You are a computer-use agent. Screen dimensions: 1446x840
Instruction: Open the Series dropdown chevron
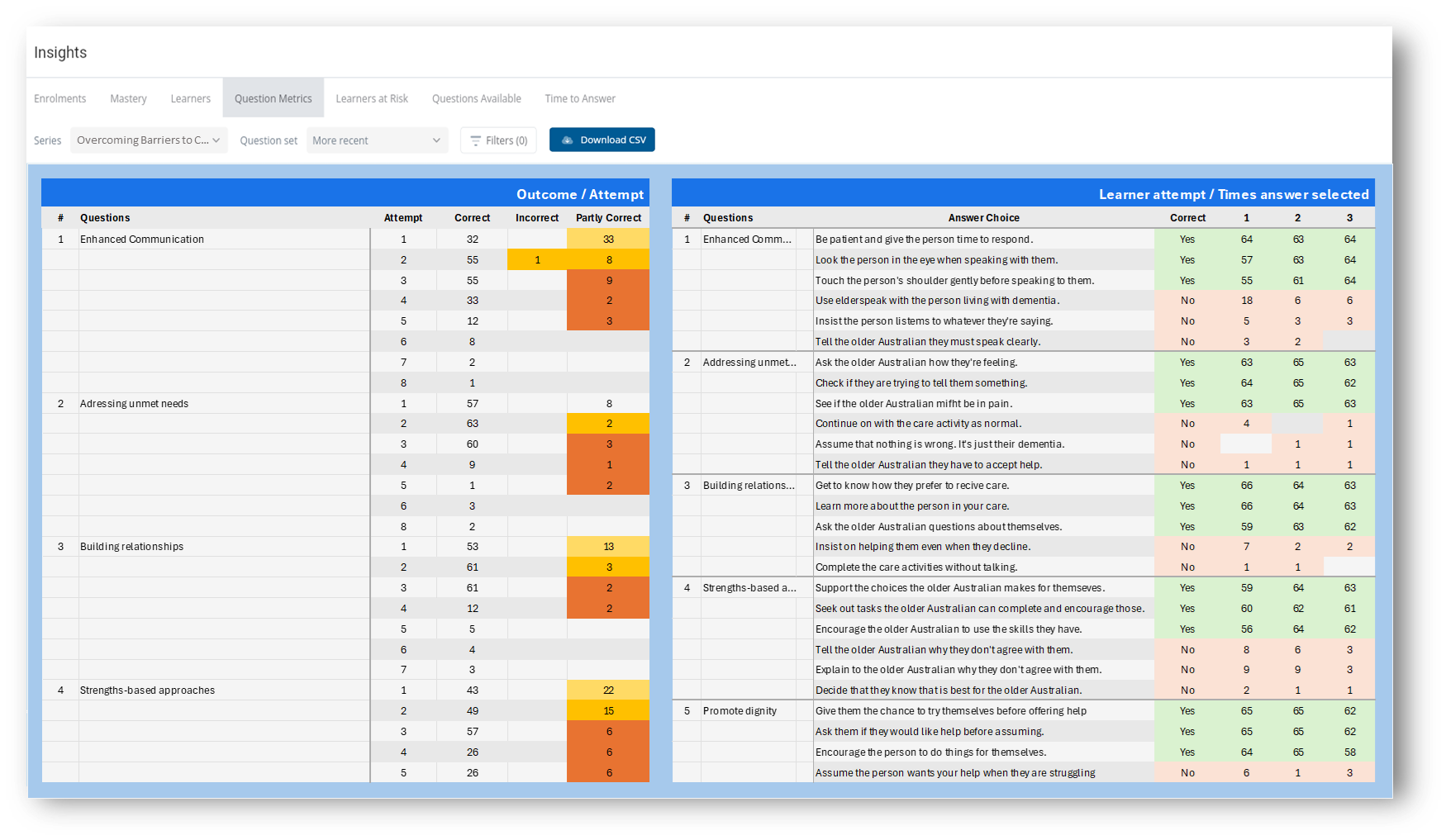tap(216, 140)
